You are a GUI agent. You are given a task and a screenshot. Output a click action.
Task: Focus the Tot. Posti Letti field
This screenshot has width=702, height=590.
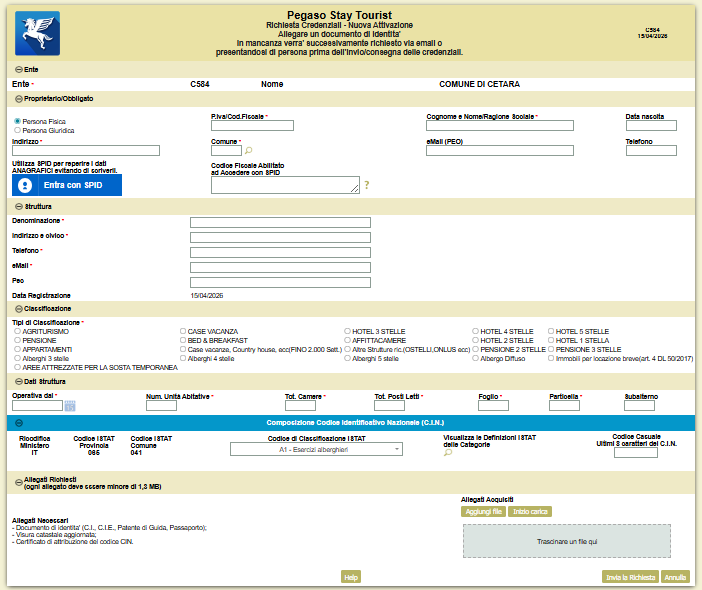pos(390,406)
